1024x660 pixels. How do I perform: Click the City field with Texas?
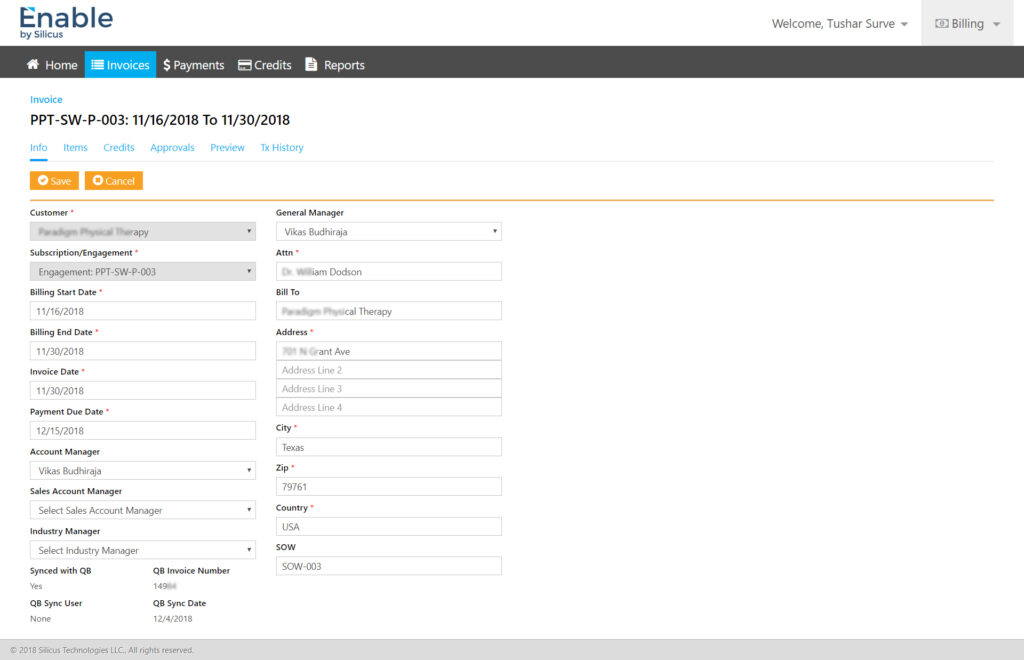[389, 447]
